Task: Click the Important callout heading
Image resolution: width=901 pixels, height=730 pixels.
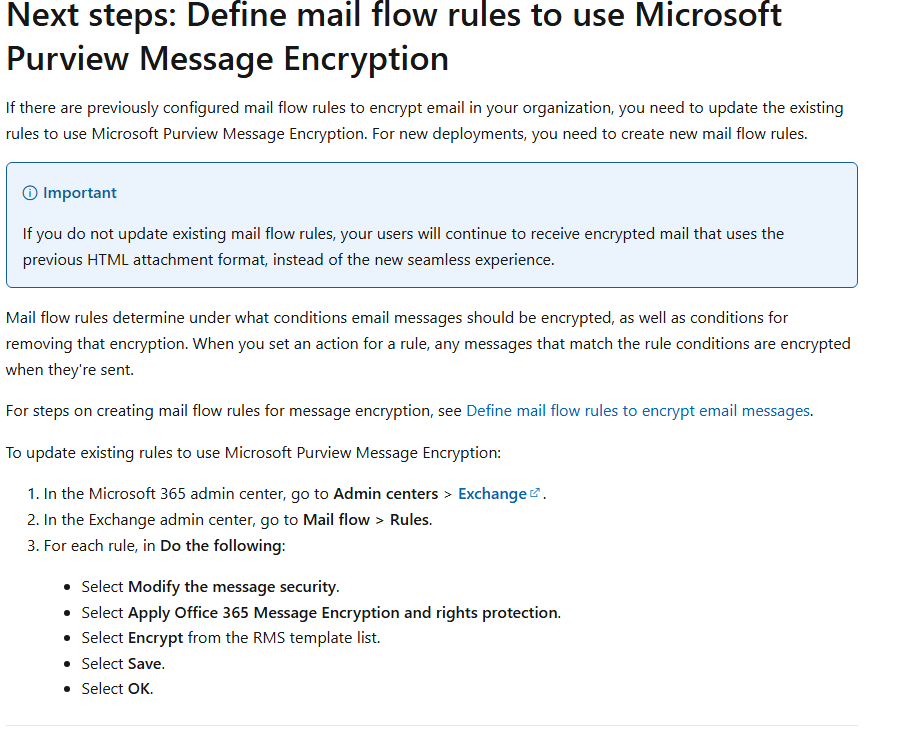Action: pyautogui.click(x=79, y=193)
